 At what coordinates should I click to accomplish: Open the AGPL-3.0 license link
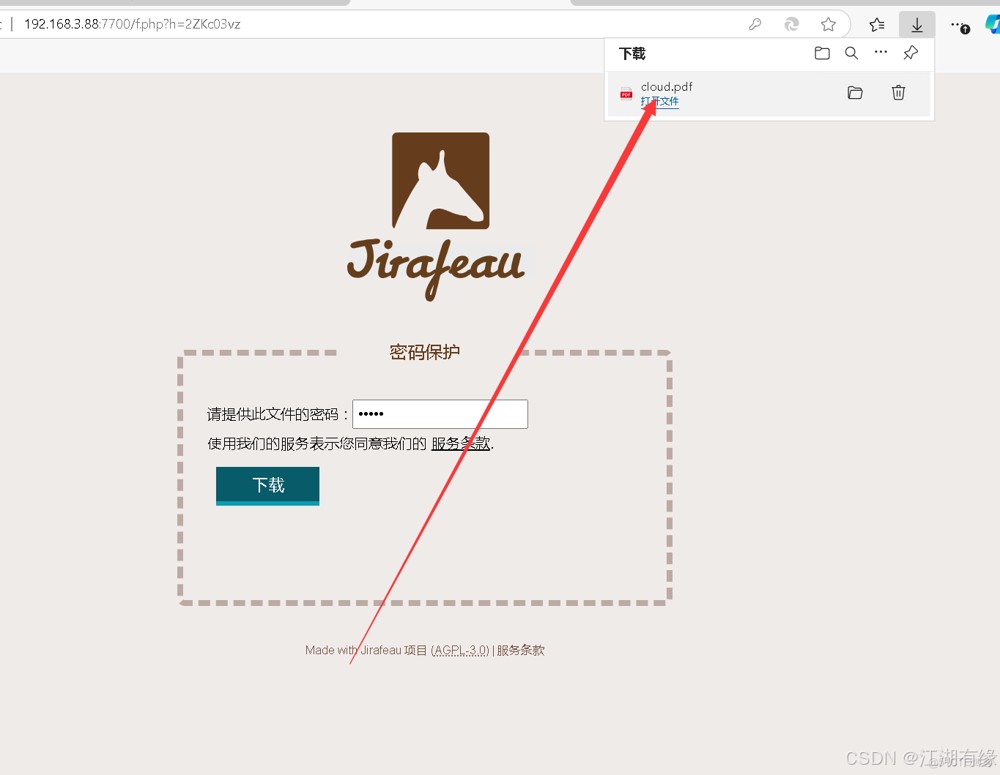(x=460, y=650)
